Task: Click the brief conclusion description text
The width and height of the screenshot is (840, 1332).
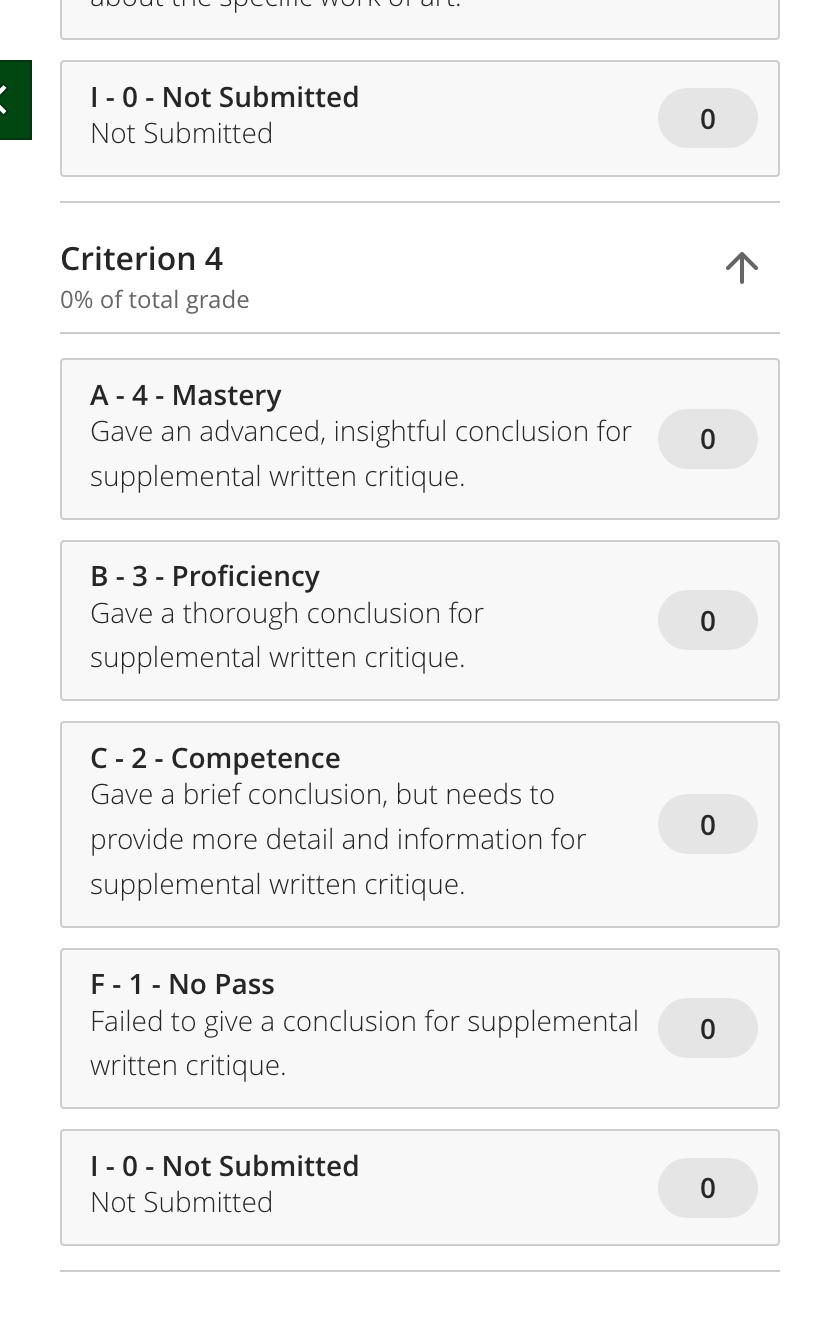Action: [x=338, y=839]
